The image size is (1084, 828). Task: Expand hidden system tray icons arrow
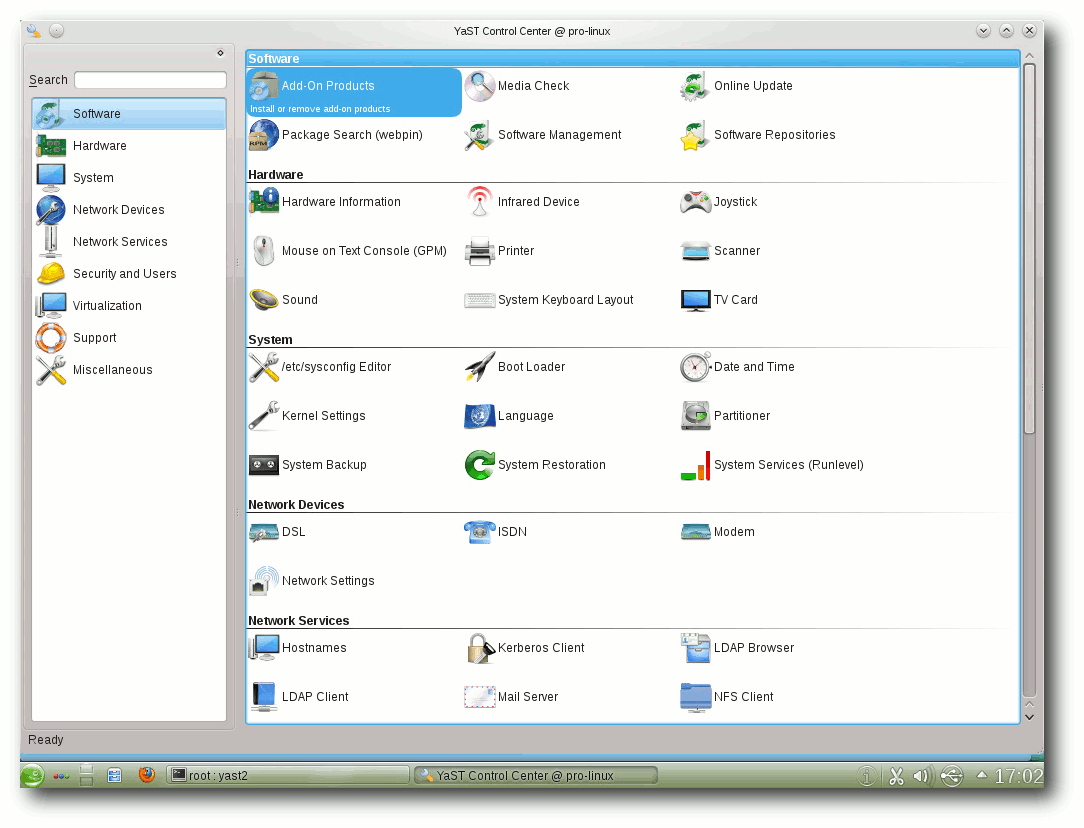[x=981, y=775]
